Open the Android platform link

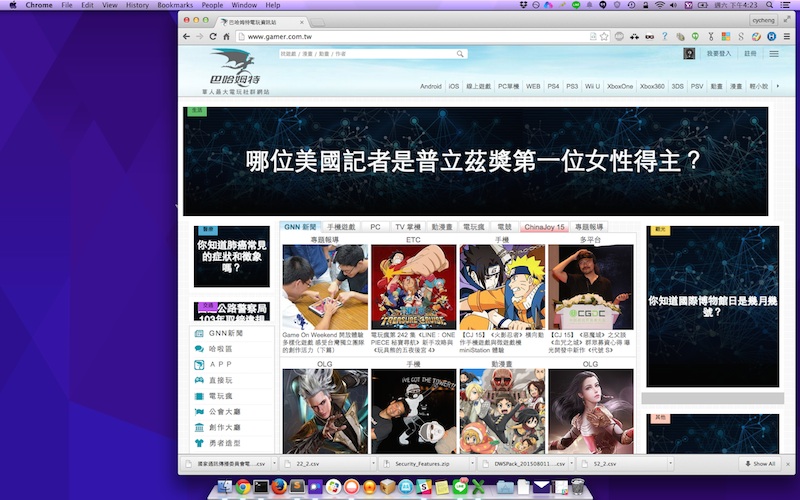pos(431,86)
